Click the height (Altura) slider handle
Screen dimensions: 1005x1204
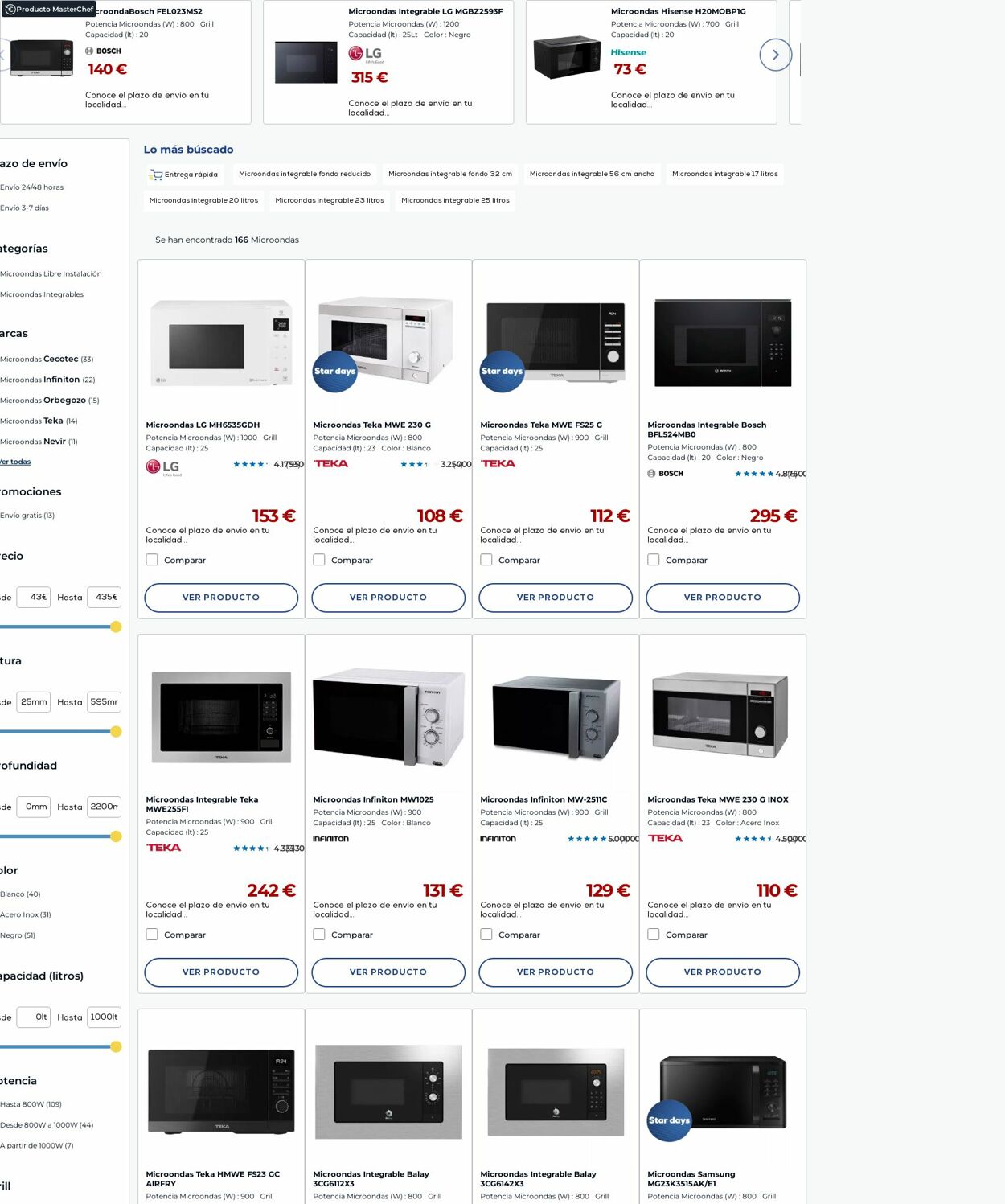point(116,731)
